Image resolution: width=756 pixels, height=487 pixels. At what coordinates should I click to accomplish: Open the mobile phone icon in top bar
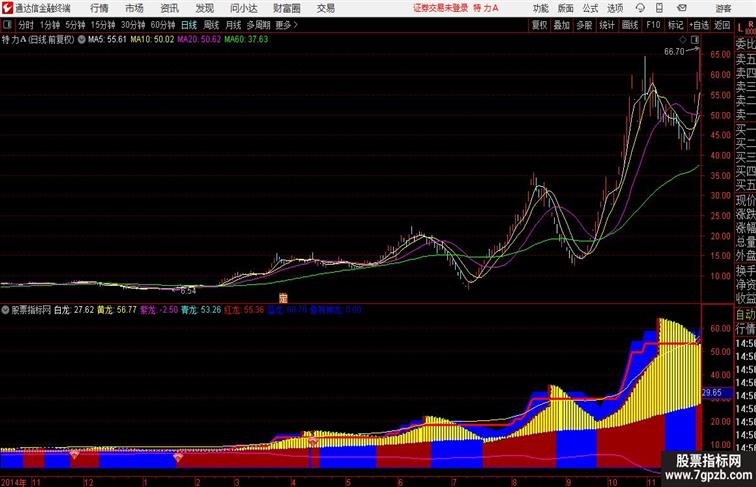659,8
